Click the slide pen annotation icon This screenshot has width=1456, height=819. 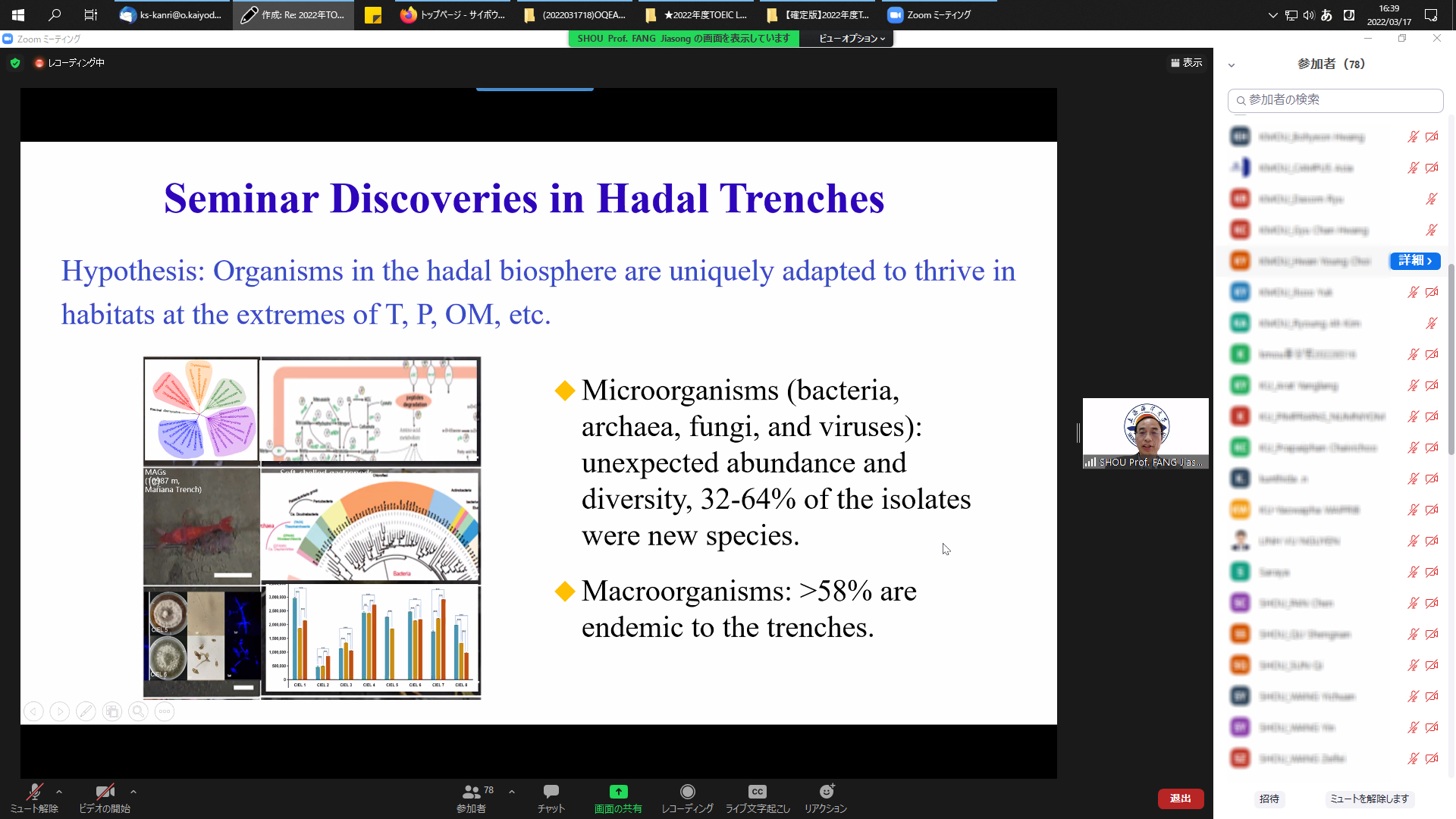(x=86, y=711)
